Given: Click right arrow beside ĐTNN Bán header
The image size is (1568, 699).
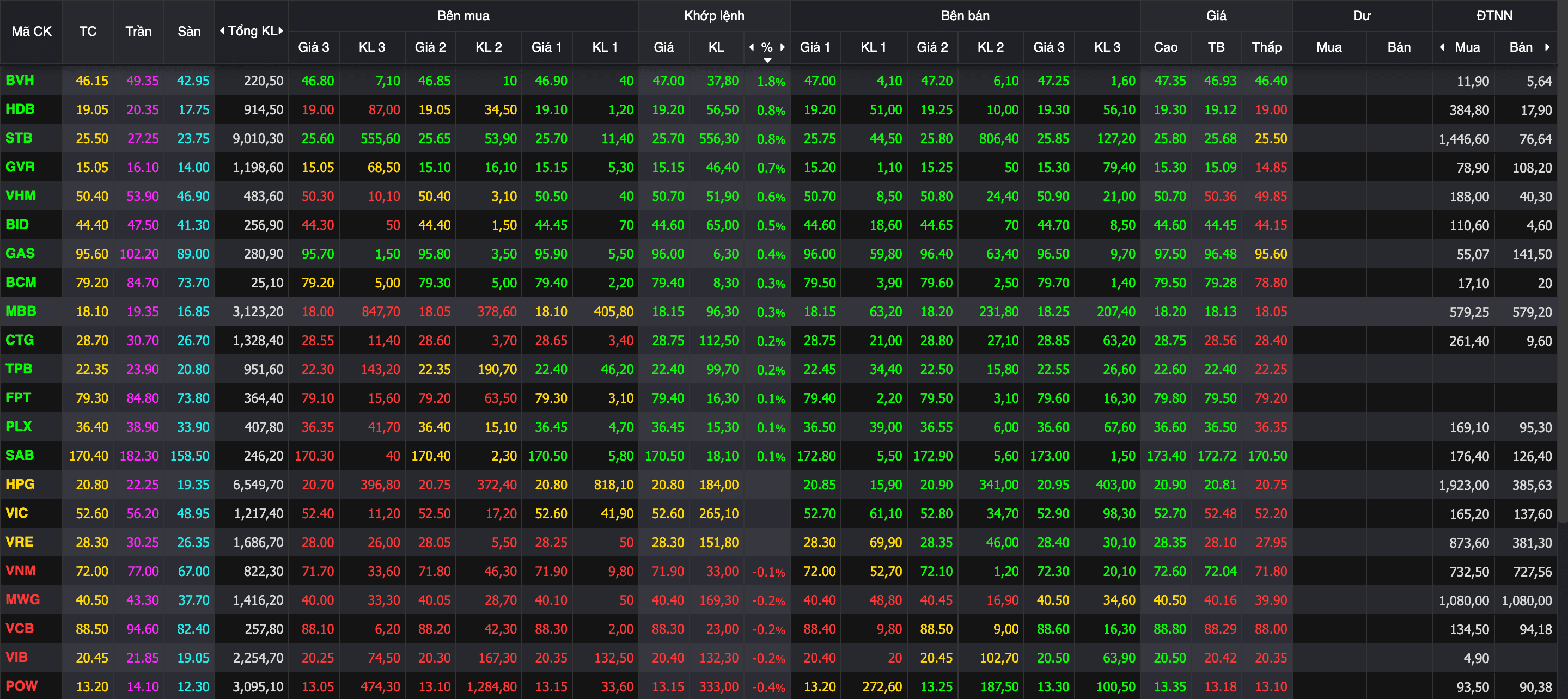Looking at the screenshot, I should 1547,47.
